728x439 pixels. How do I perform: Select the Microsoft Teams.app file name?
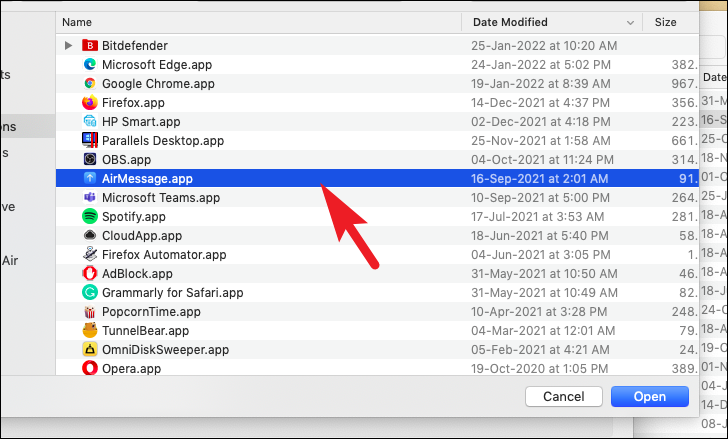pos(161,198)
